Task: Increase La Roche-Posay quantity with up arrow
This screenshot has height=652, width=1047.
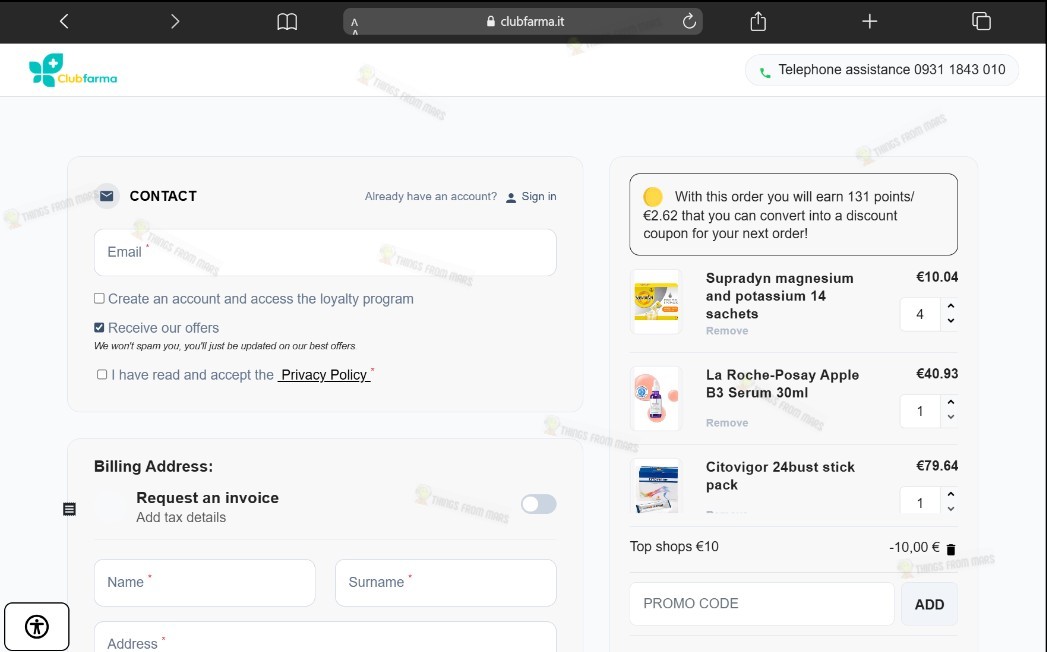Action: [951, 402]
